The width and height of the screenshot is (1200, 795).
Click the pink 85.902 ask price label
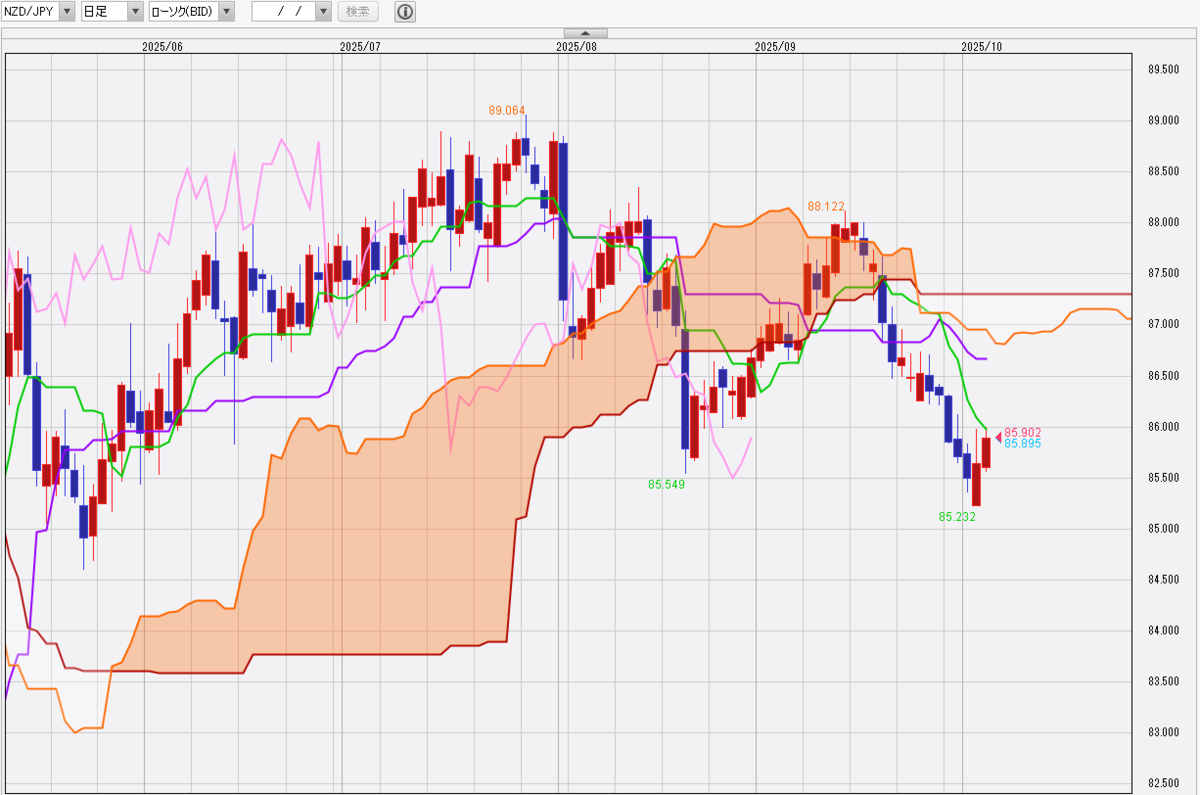[x=1023, y=432]
